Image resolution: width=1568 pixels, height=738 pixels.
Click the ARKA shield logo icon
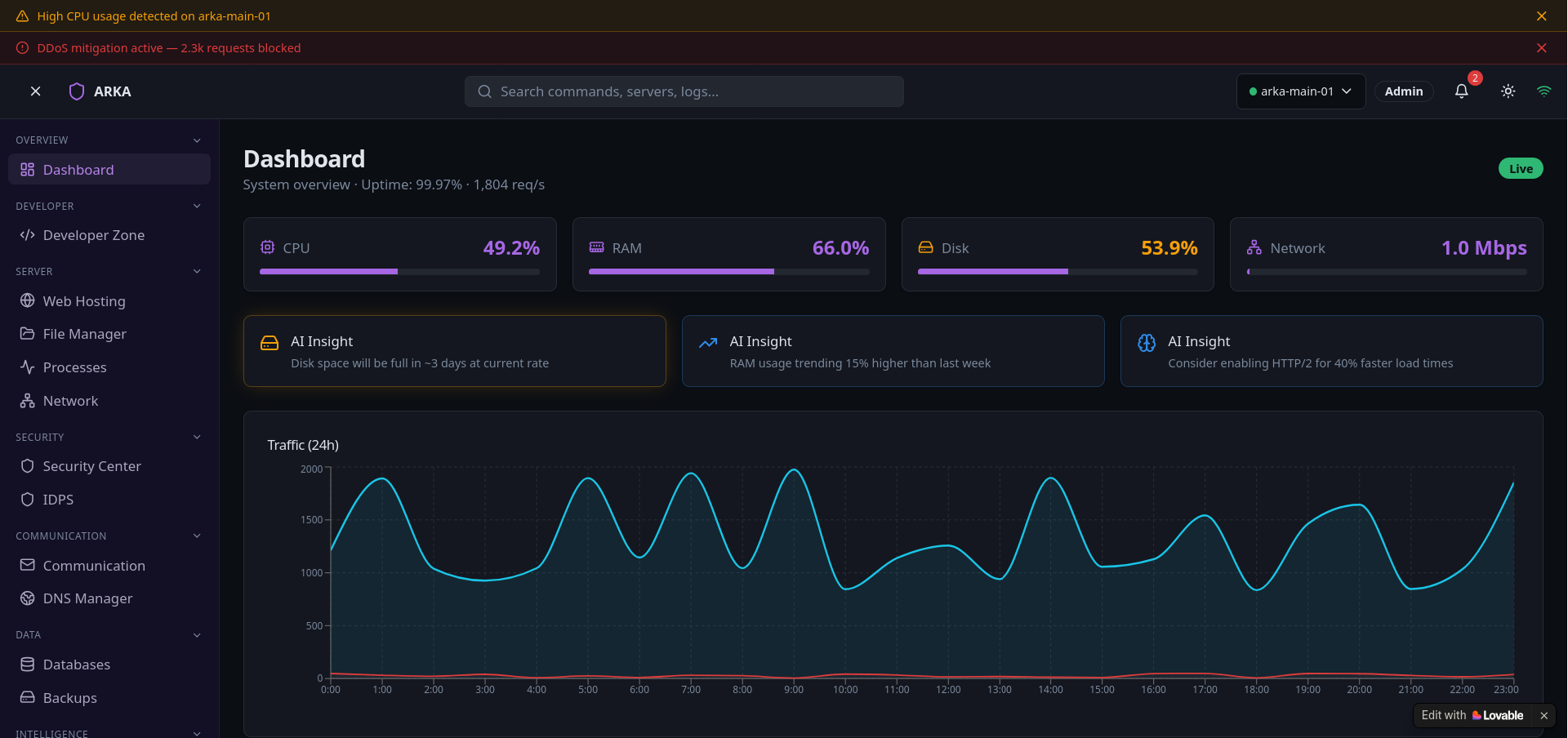[77, 91]
